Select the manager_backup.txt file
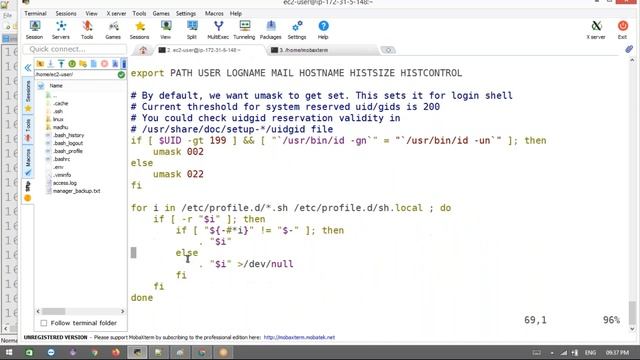640x360 pixels. coord(76,191)
